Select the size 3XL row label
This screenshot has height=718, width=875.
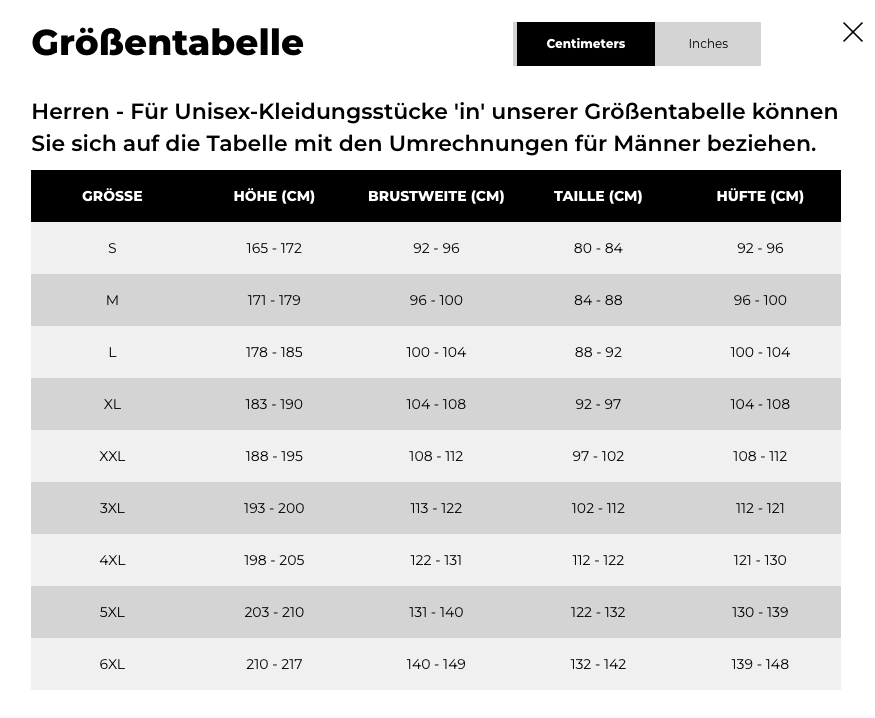tap(112, 508)
